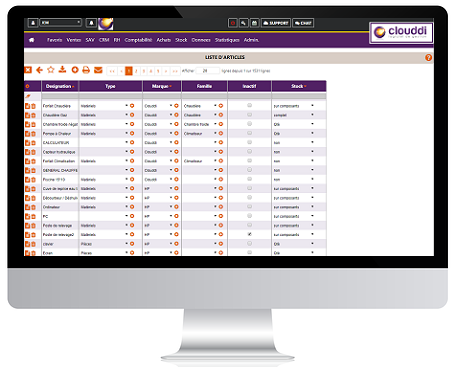
Task: Go to page 2 in pagination
Action: point(136,71)
